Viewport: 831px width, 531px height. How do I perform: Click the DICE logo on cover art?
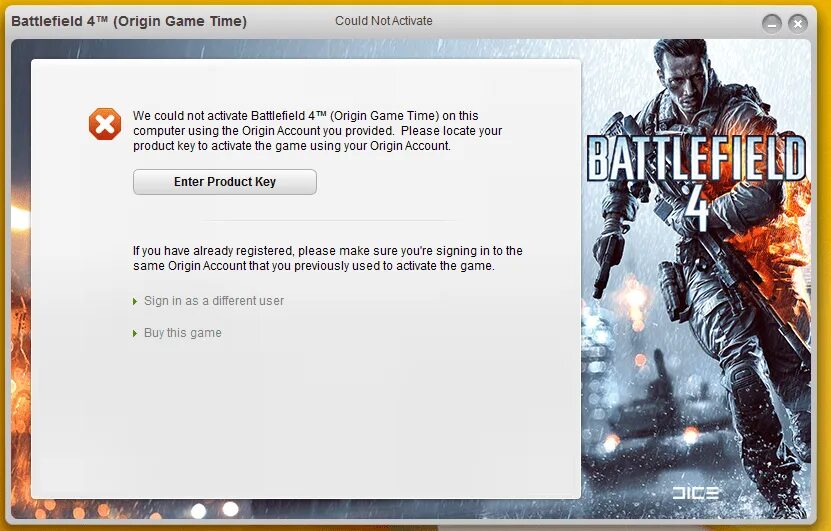[695, 493]
